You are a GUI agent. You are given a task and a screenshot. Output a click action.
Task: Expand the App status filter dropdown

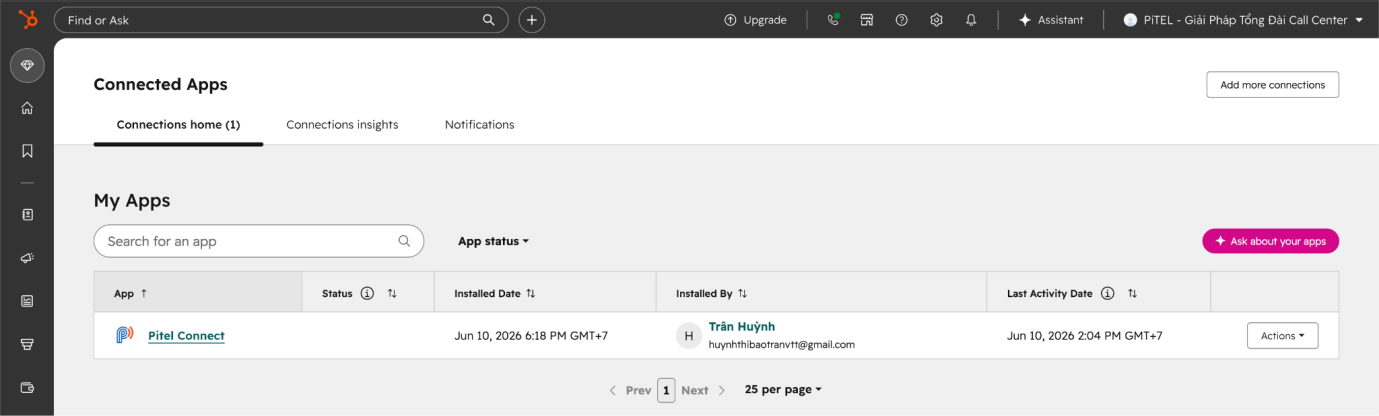[x=493, y=241]
